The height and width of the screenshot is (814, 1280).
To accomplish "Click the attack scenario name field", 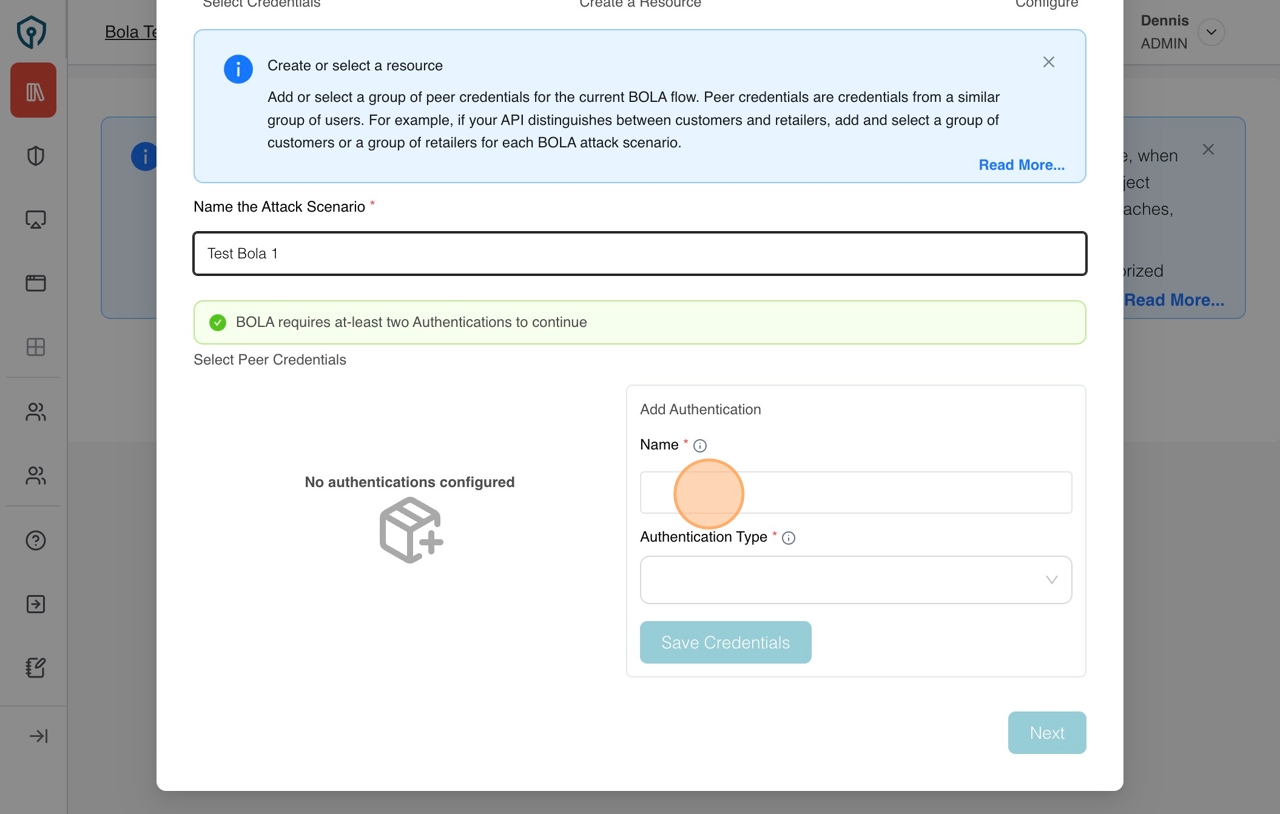I will point(639,254).
